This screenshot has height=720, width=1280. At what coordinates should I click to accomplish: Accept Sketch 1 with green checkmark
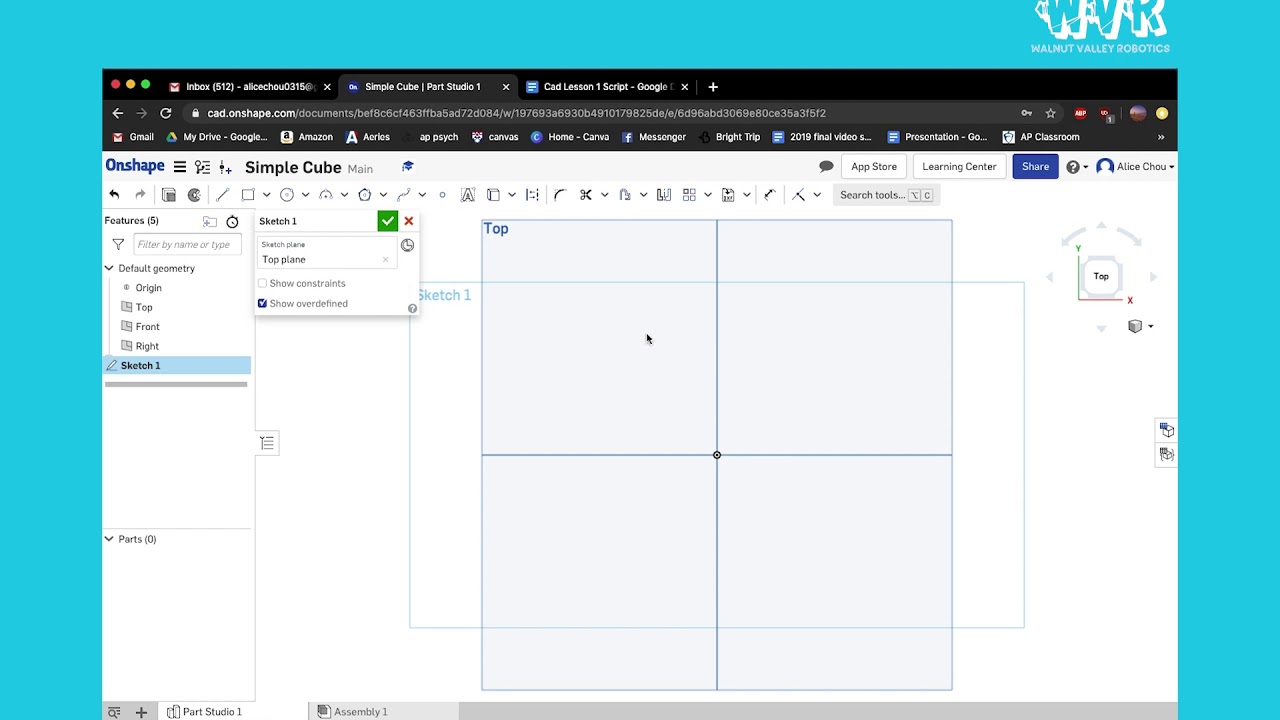[x=387, y=221]
